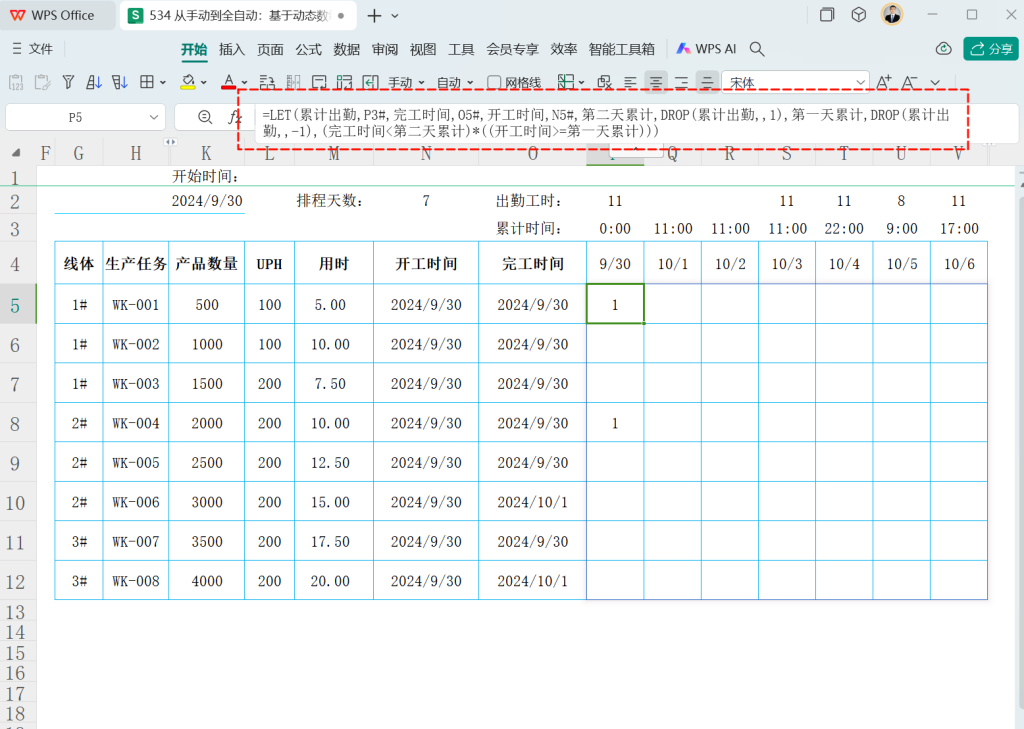Viewport: 1024px width, 729px height.
Task: Decrease font size with A- icon
Action: tap(909, 82)
